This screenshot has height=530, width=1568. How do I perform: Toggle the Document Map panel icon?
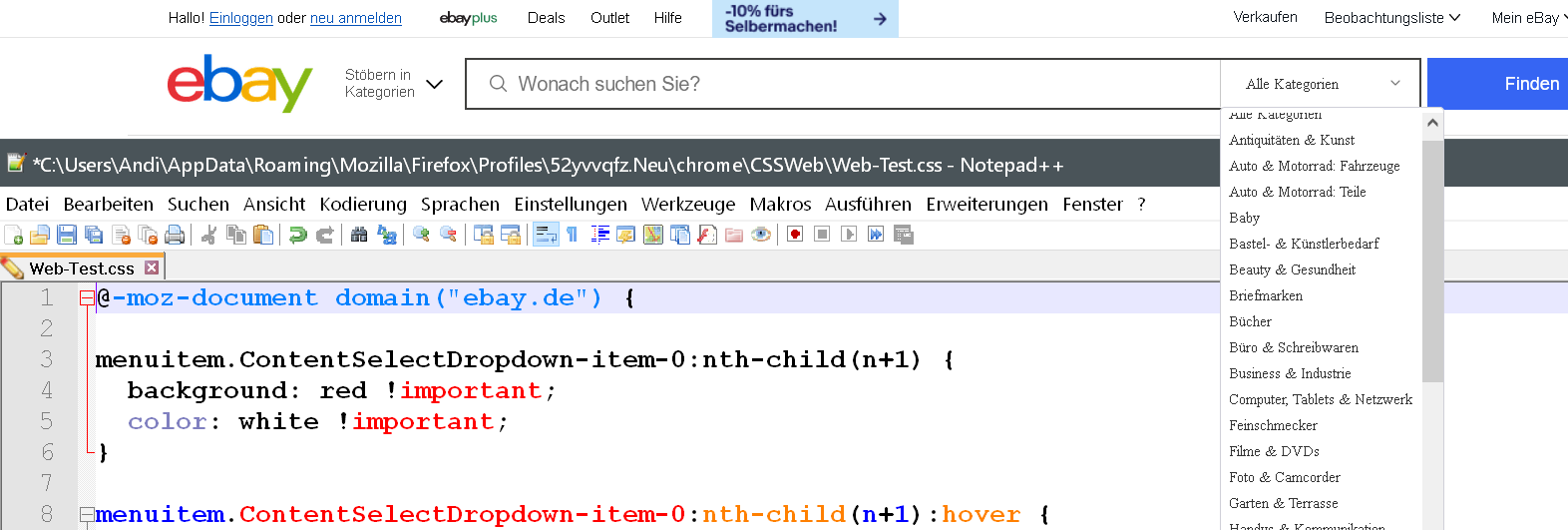tap(653, 235)
